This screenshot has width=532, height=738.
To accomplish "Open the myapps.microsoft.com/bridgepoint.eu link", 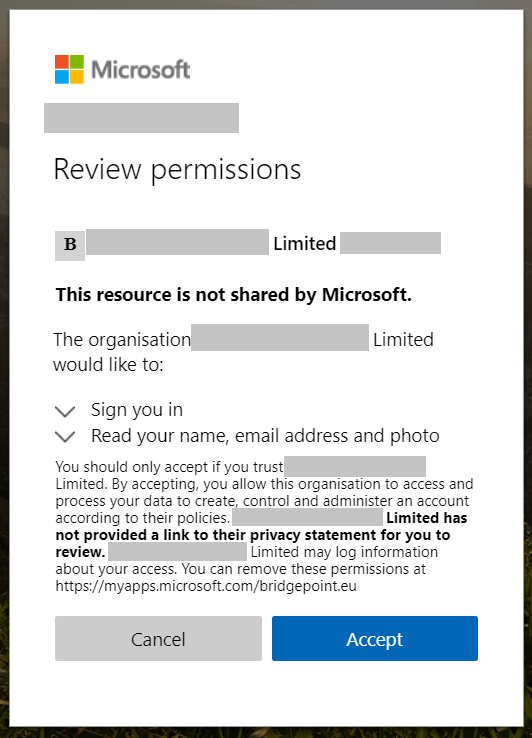I will [206, 586].
